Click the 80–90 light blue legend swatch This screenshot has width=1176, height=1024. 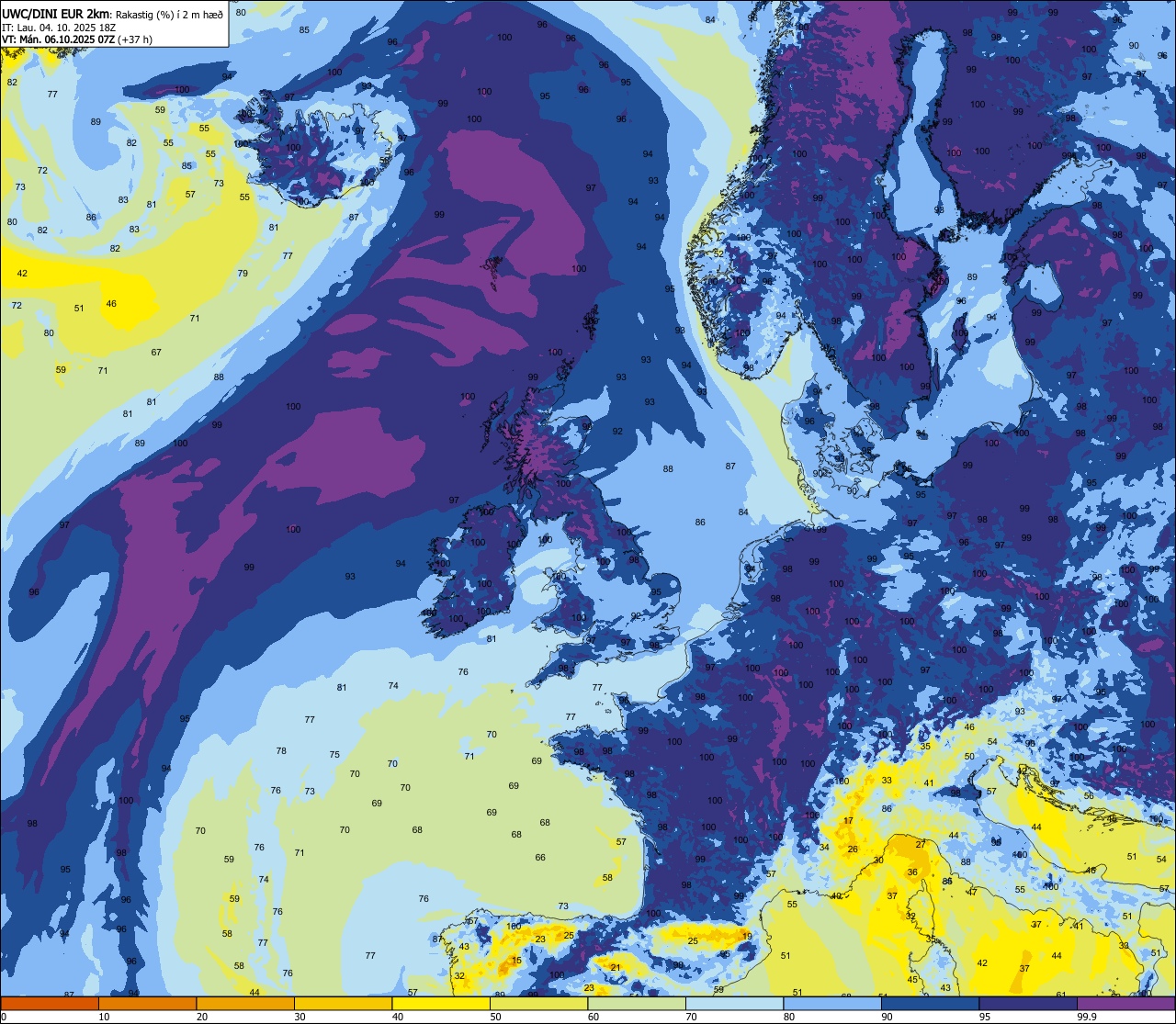pyautogui.click(x=832, y=1003)
